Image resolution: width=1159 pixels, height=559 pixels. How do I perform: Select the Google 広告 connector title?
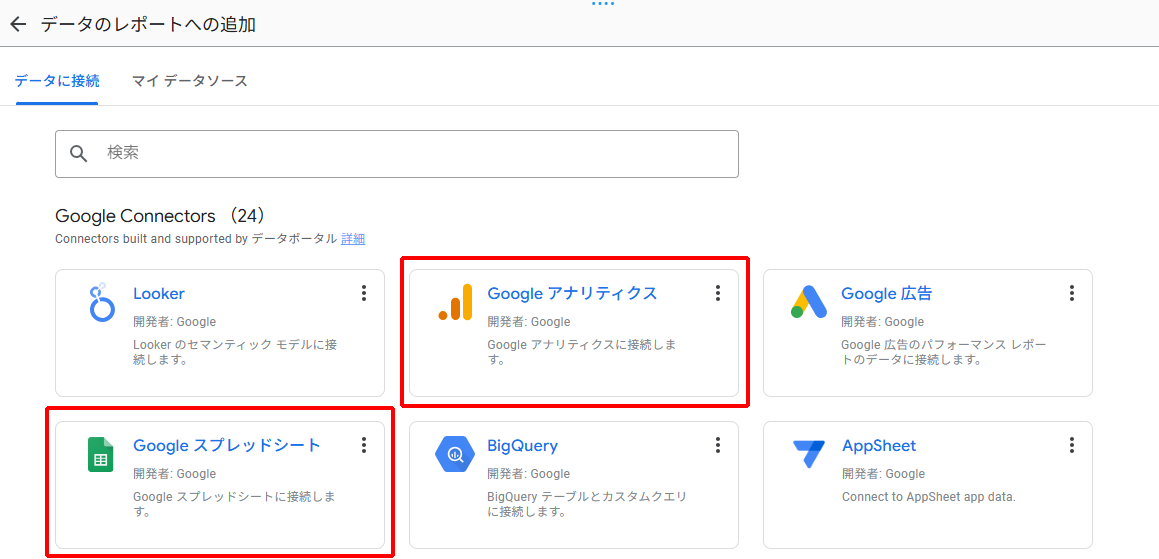click(x=886, y=294)
